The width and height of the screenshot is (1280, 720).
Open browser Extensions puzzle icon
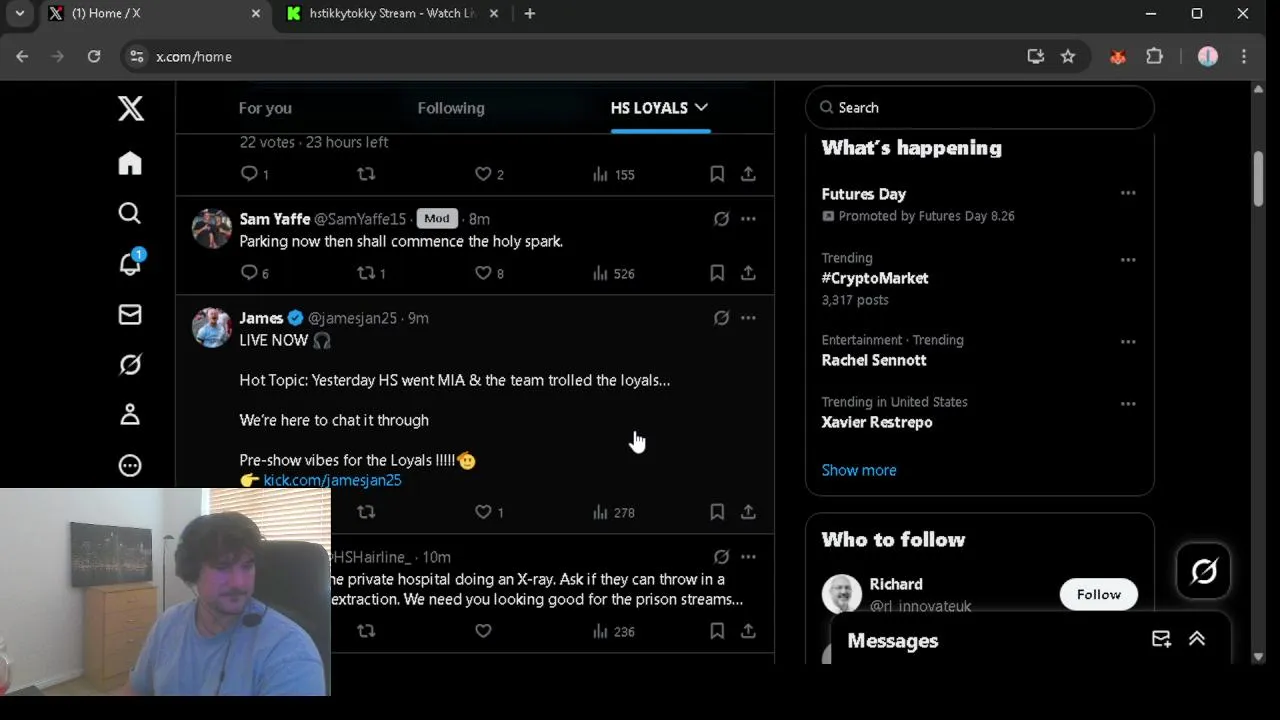click(1154, 57)
